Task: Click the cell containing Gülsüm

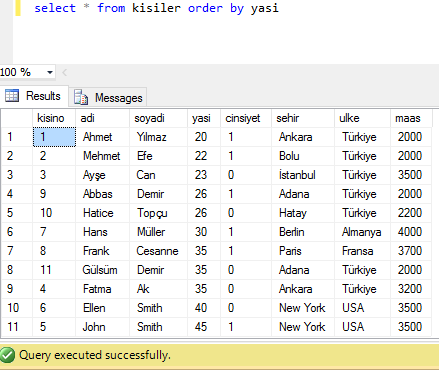Action: click(x=102, y=270)
